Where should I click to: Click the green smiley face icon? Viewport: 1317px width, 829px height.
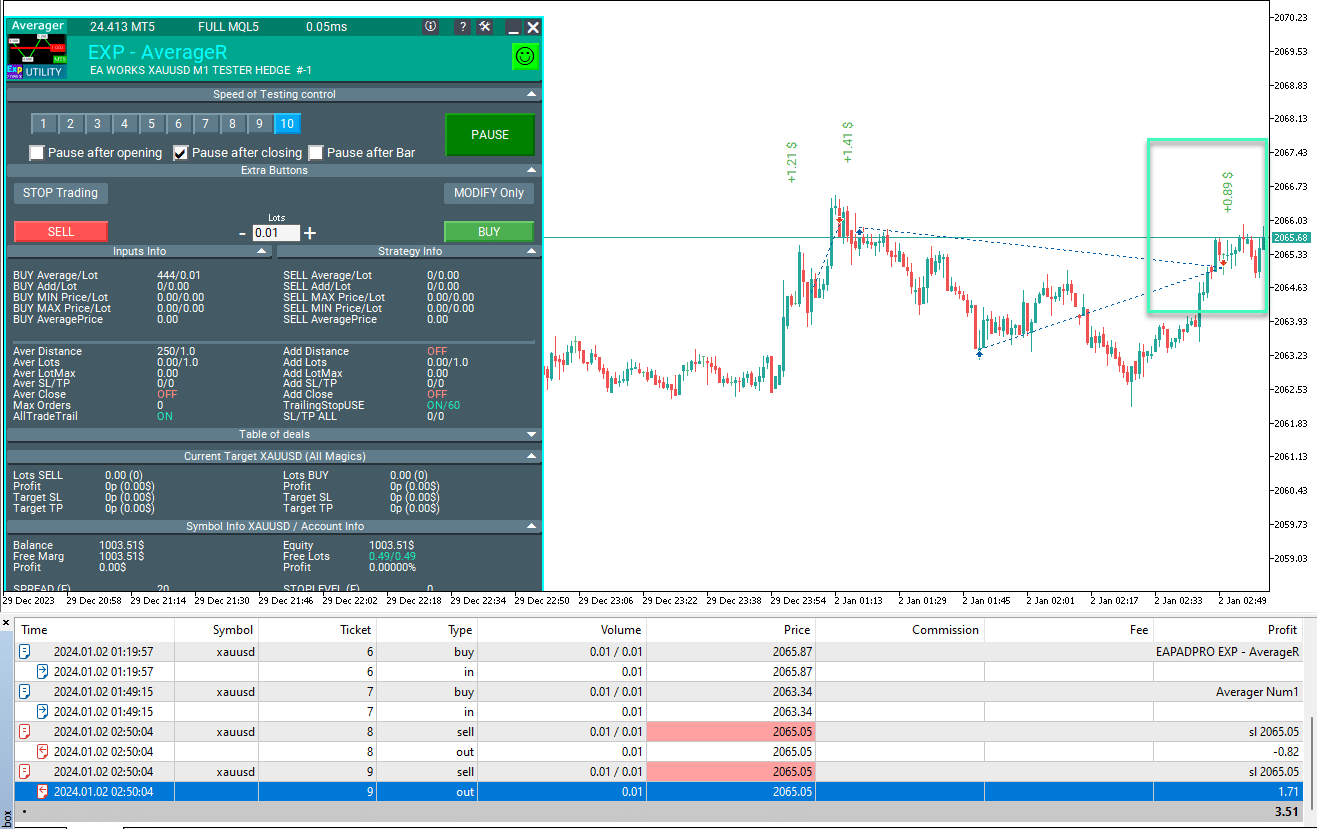524,57
